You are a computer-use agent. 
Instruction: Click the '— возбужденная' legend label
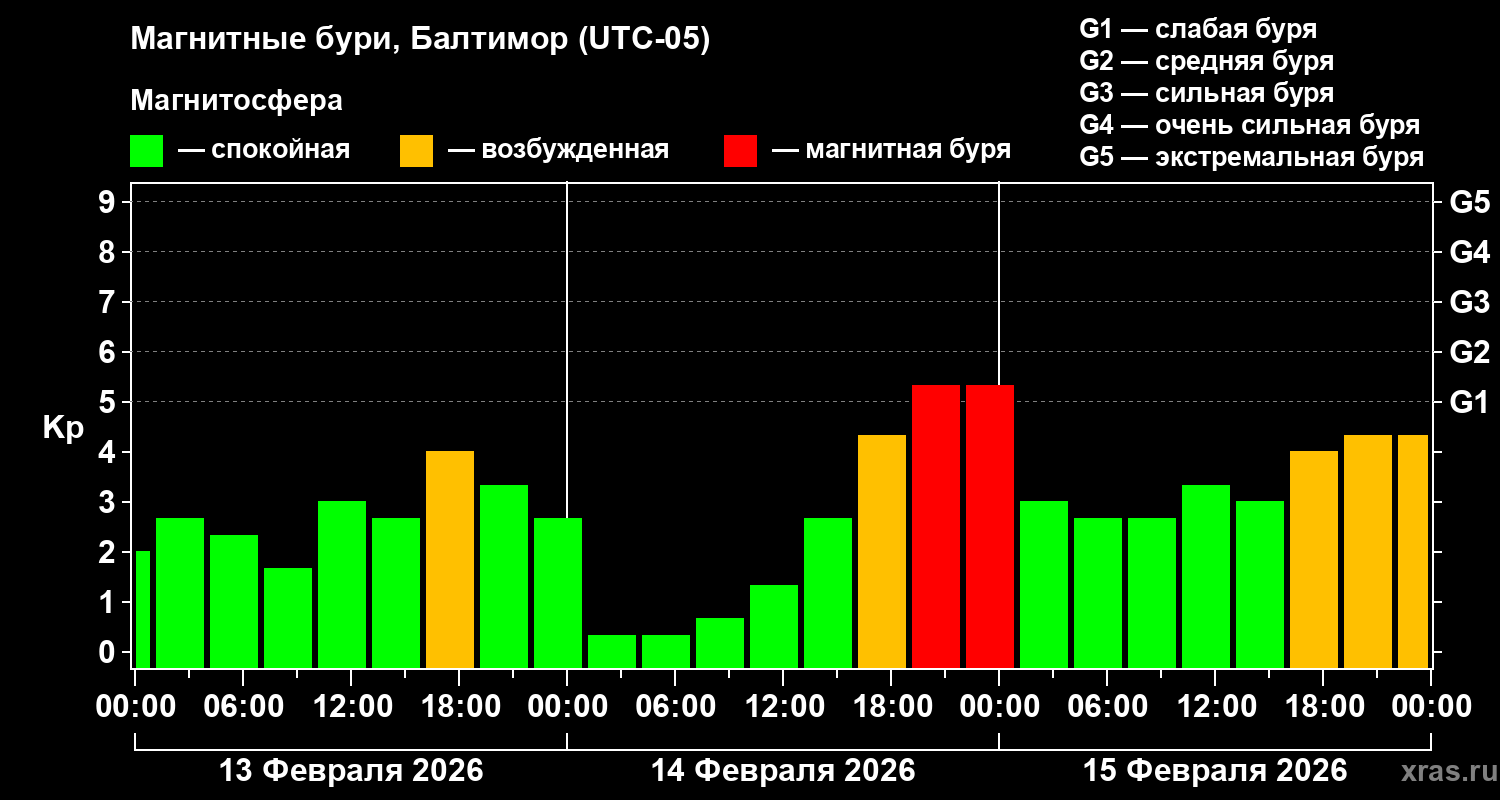pyautogui.click(x=558, y=150)
